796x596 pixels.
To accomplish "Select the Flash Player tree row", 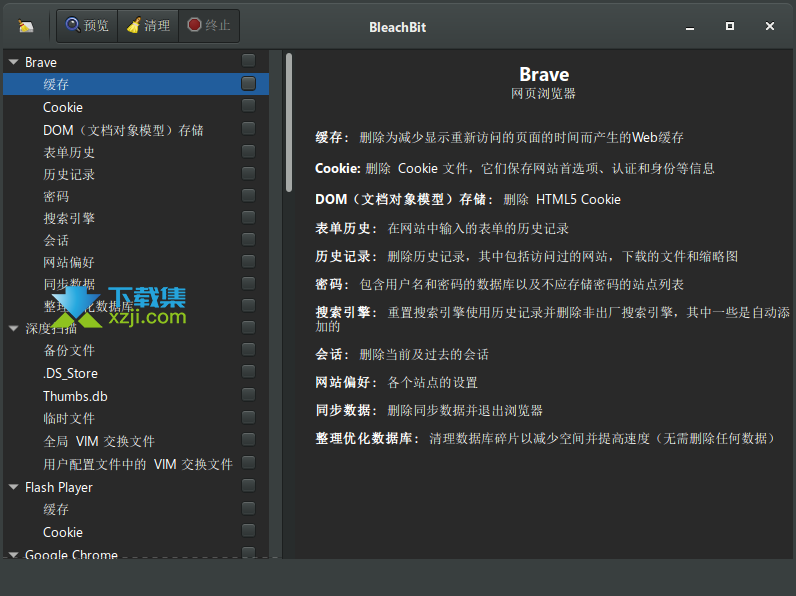I will [x=136, y=487].
